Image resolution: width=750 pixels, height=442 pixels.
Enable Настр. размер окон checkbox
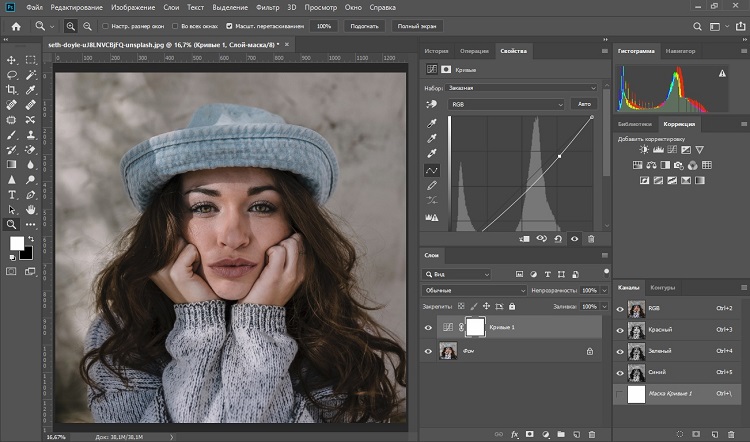point(105,26)
